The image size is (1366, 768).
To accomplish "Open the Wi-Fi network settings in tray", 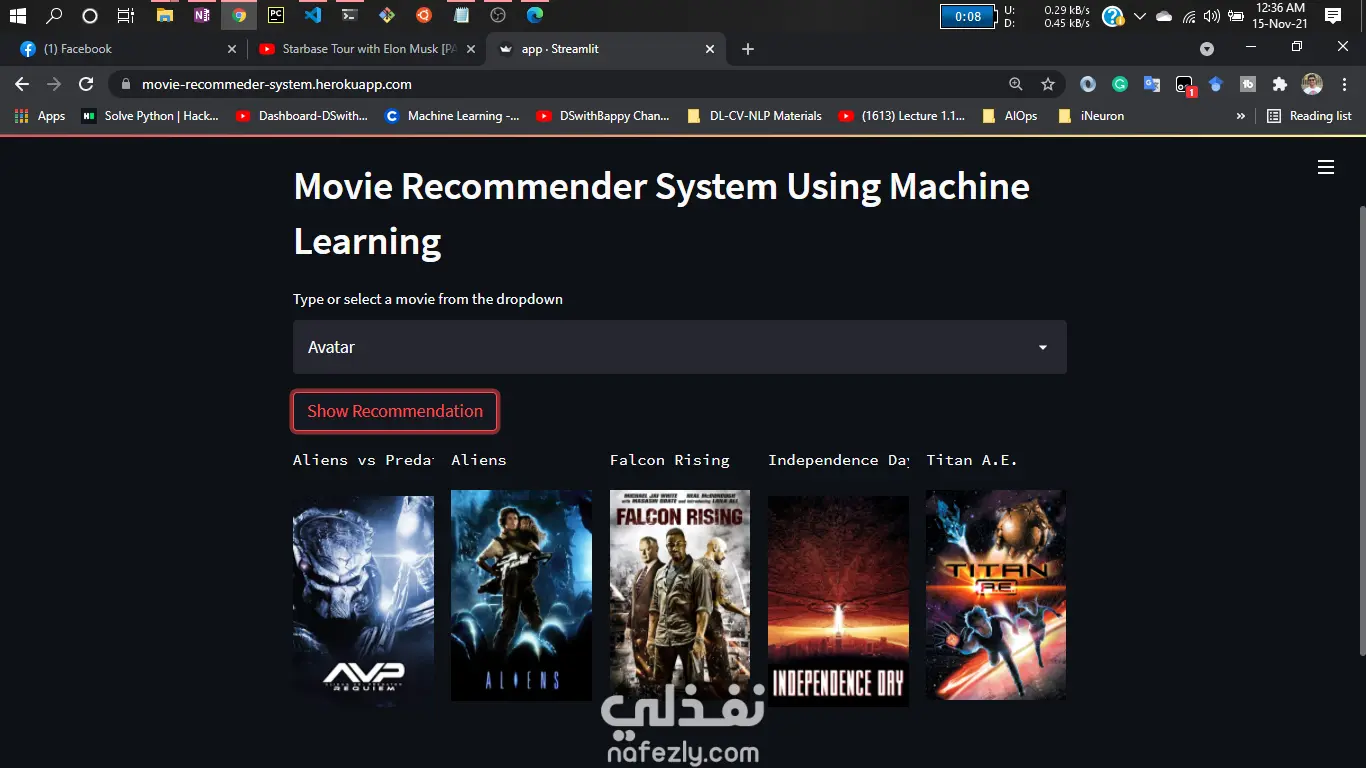I will [1189, 16].
